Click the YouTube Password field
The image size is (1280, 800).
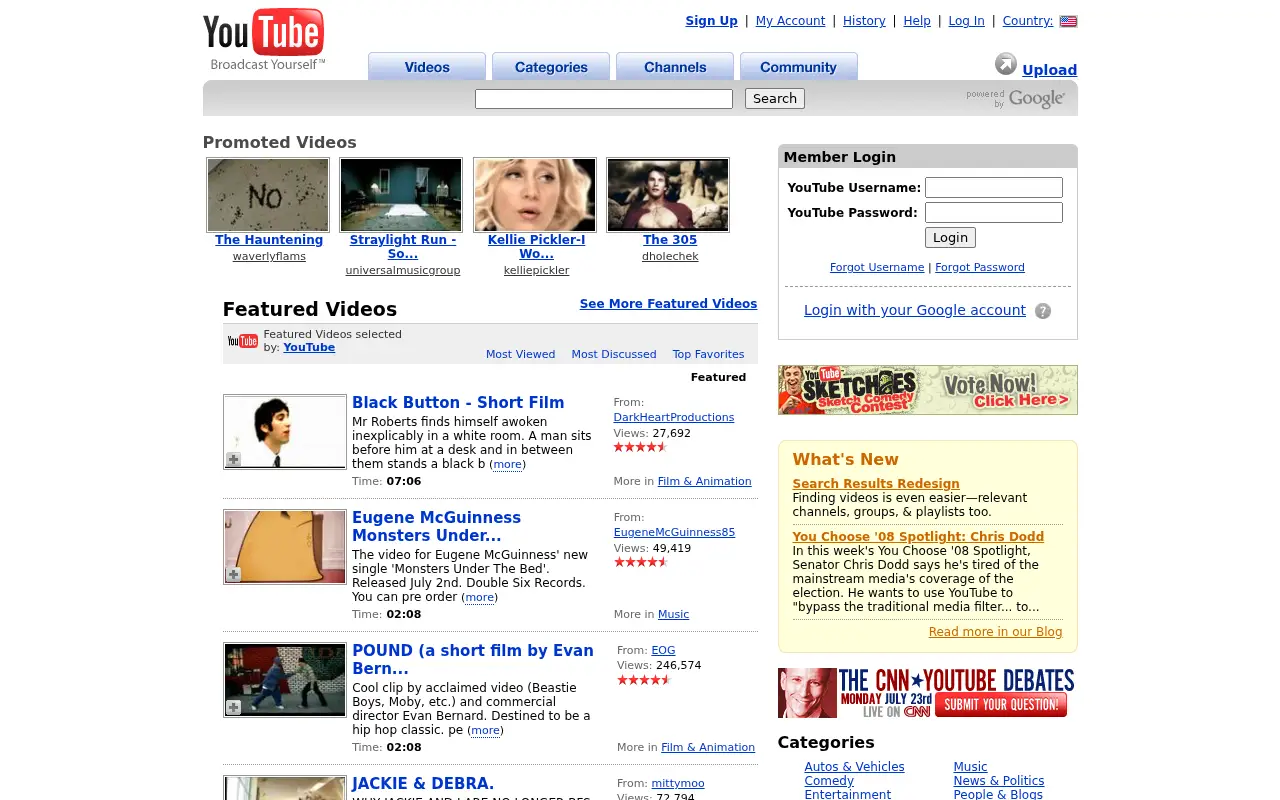tap(994, 212)
